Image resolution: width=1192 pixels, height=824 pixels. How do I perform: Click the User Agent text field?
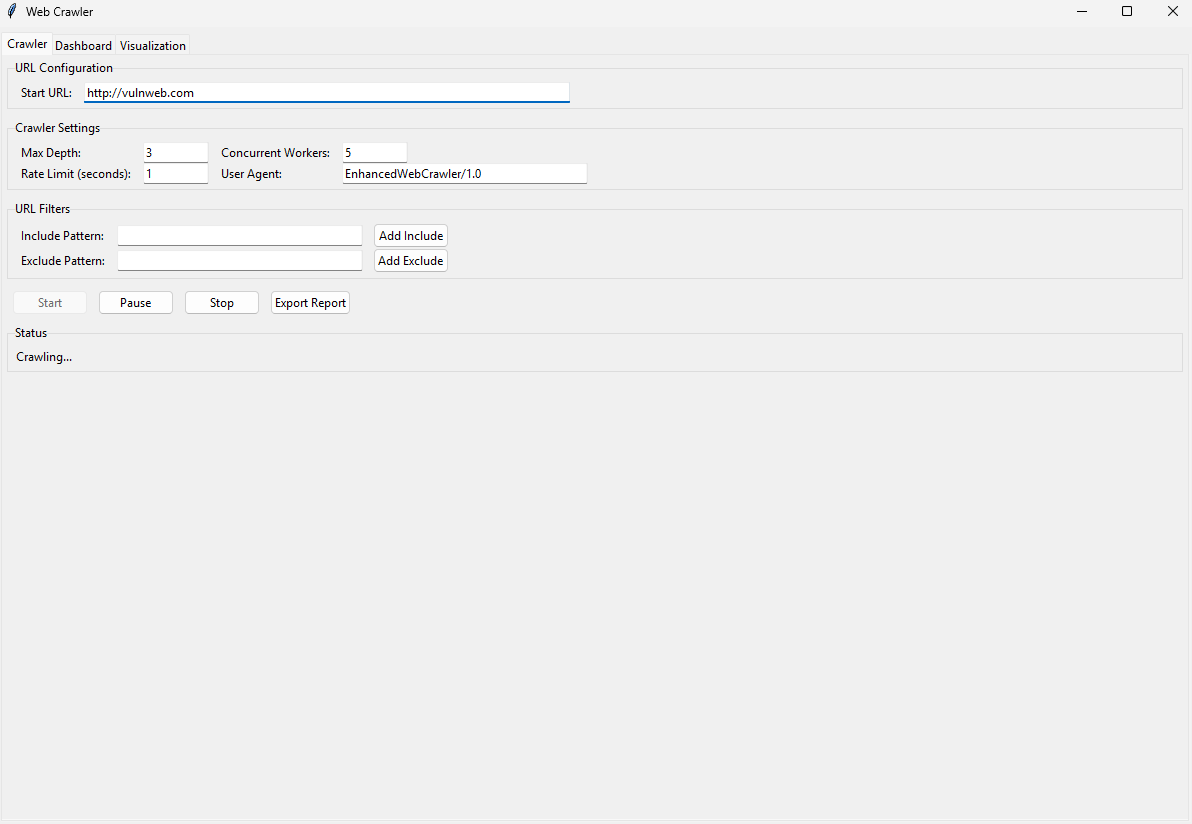(464, 174)
